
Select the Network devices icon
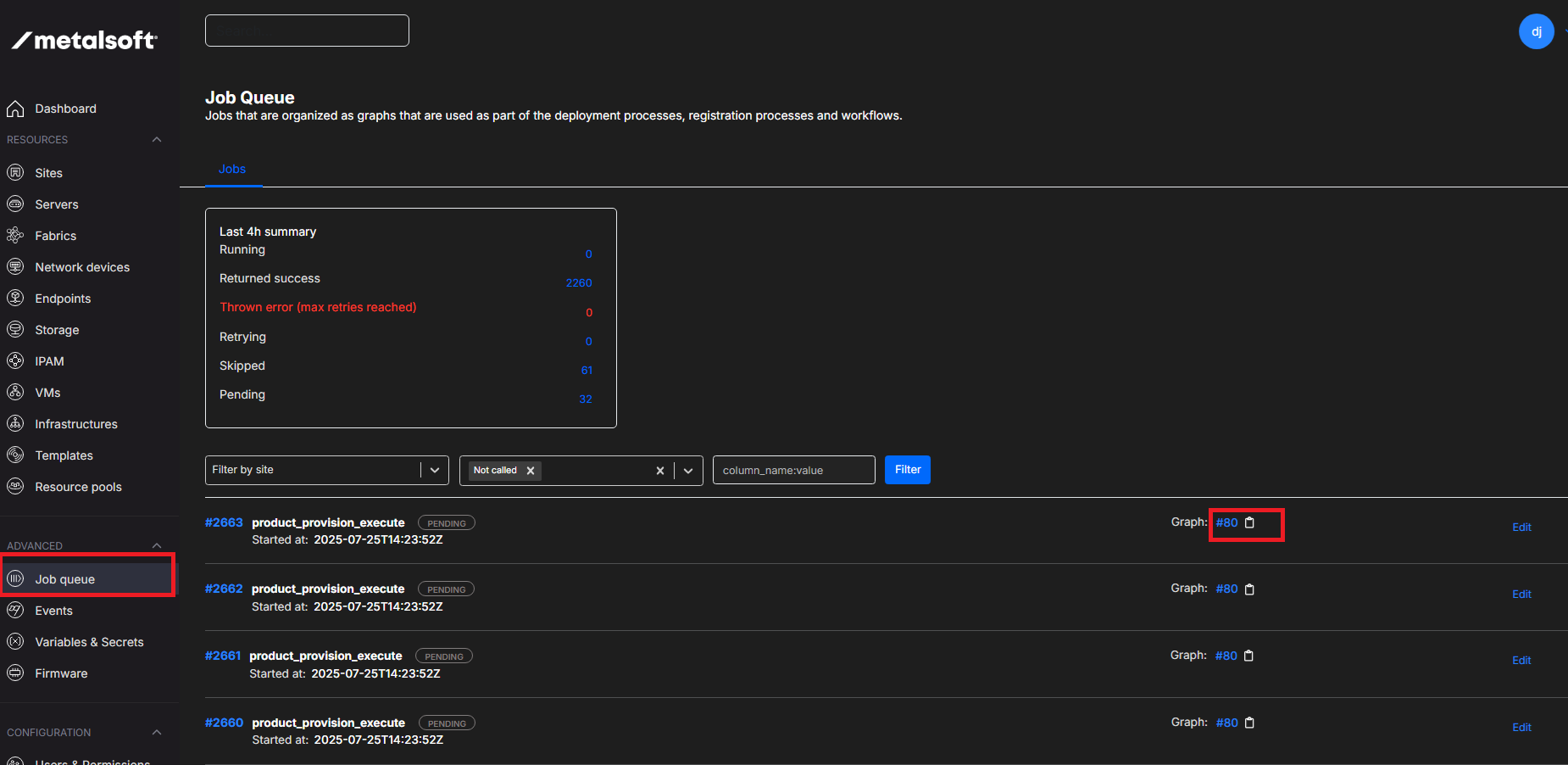pos(15,267)
